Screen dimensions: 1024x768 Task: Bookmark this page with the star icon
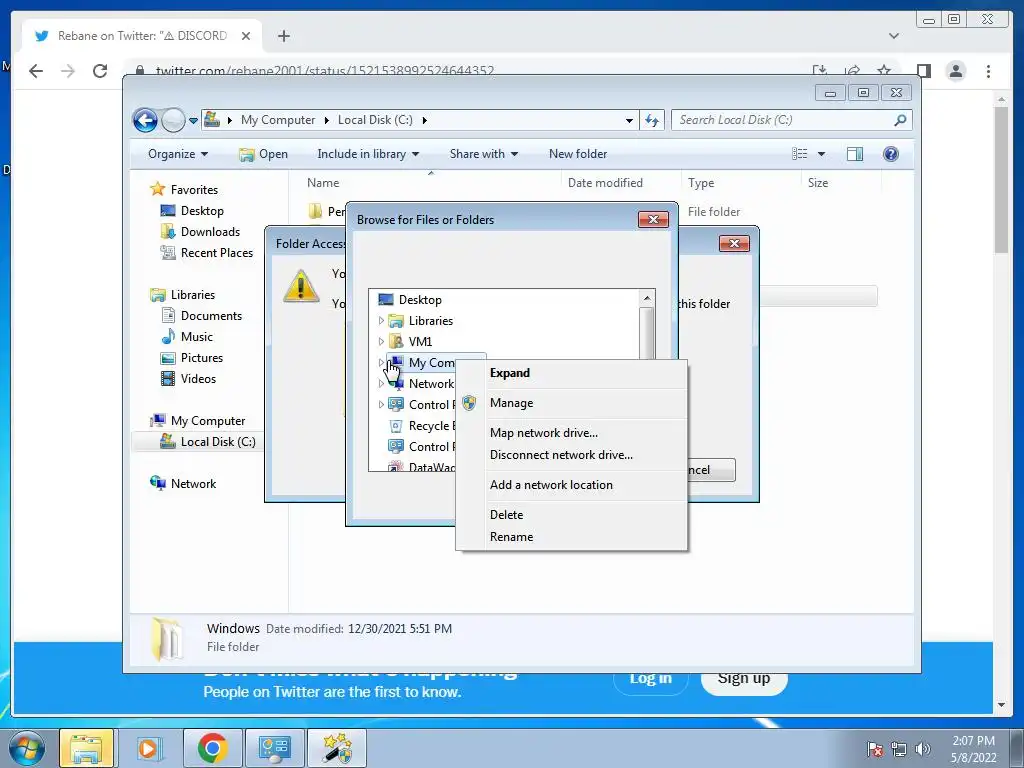pos(884,71)
